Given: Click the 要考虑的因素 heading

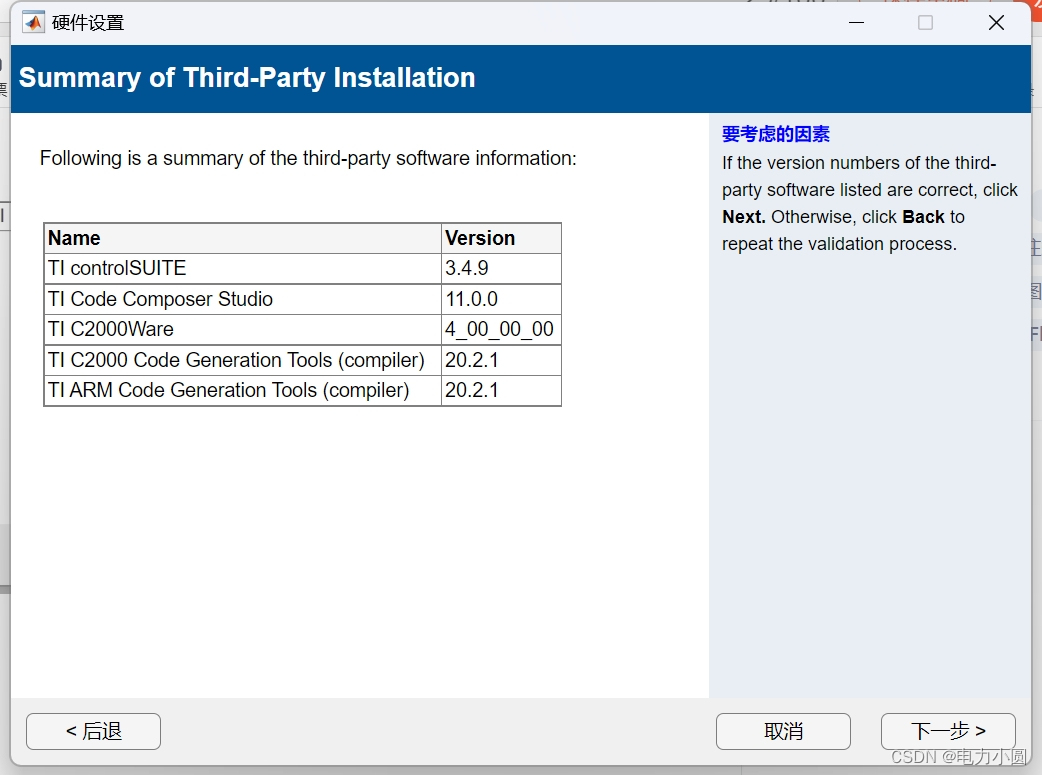Looking at the screenshot, I should (x=776, y=134).
